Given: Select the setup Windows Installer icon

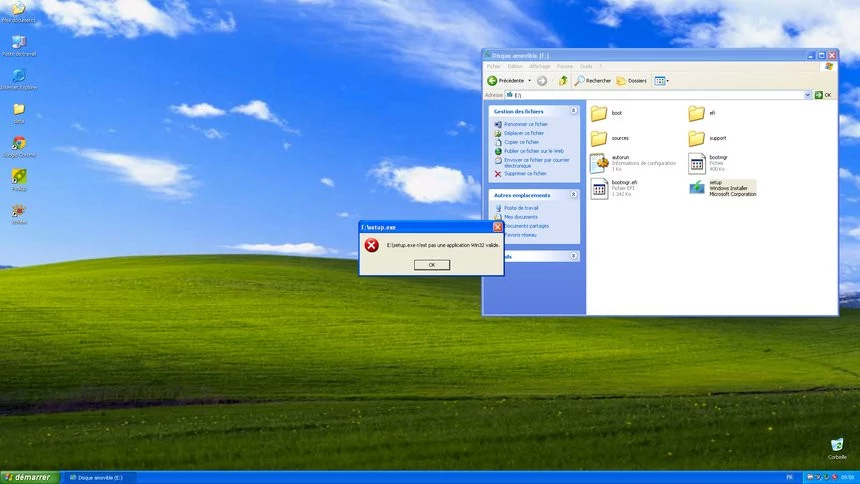Looking at the screenshot, I should point(697,188).
